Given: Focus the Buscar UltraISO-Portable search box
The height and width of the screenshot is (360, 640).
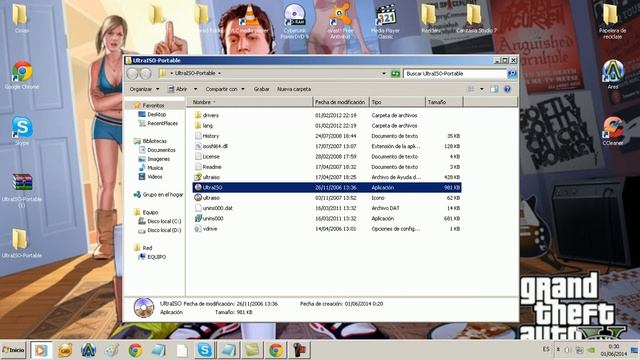Looking at the screenshot, I should pos(455,73).
